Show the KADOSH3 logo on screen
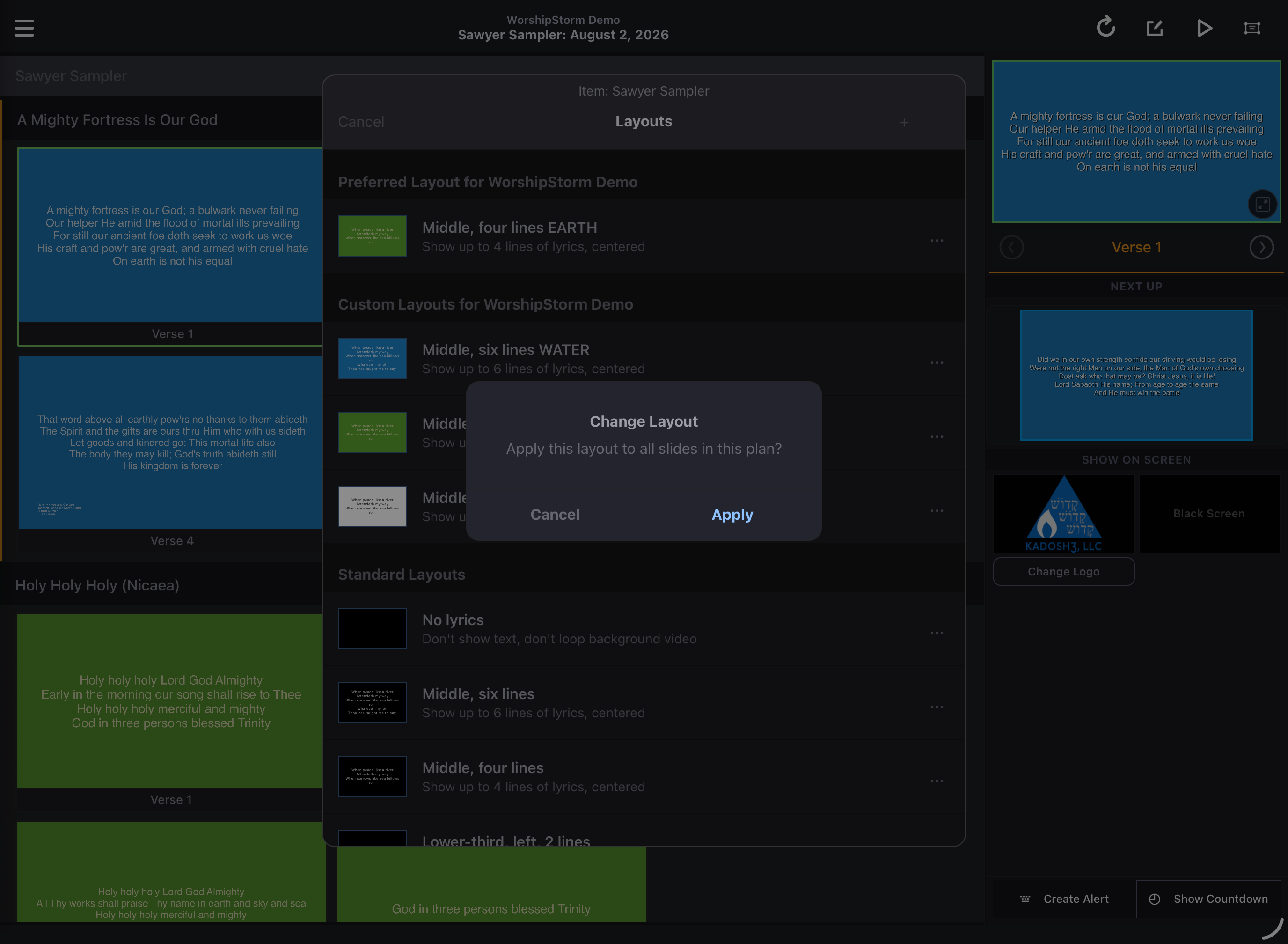 coord(1063,514)
